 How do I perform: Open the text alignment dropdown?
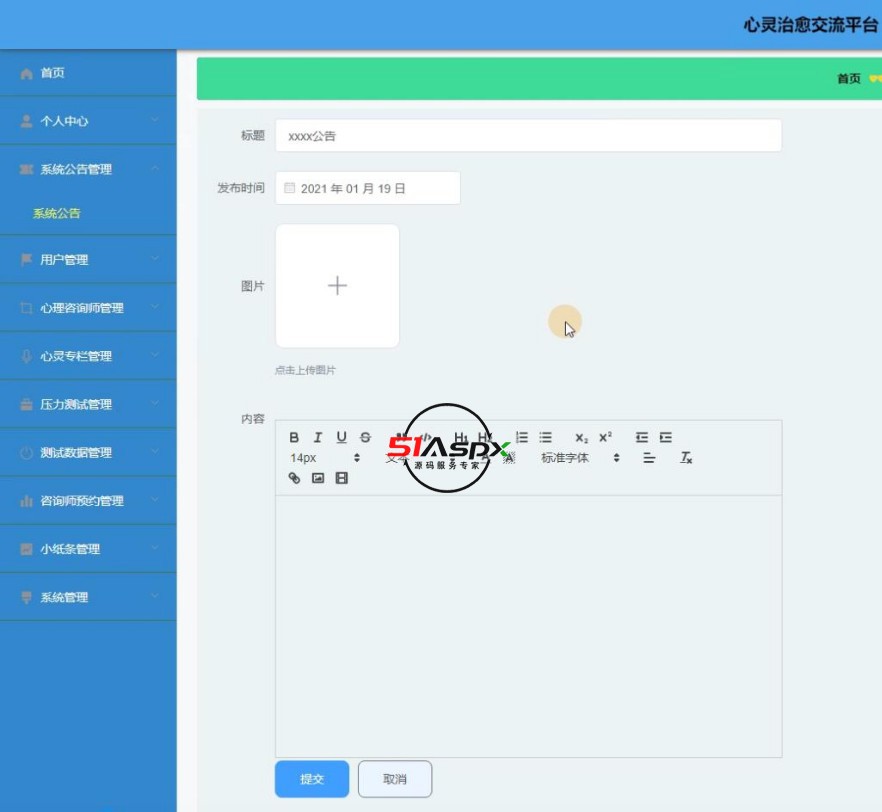pos(649,458)
